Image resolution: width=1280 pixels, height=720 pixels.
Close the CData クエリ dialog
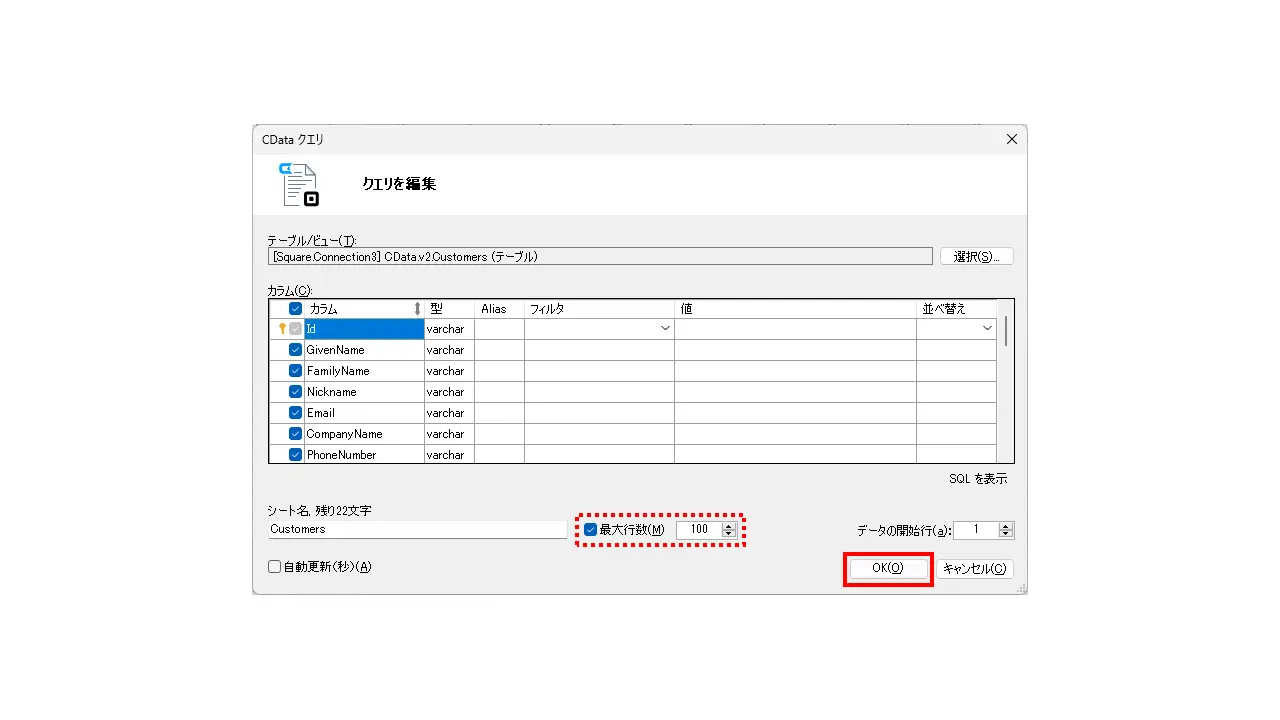1011,140
